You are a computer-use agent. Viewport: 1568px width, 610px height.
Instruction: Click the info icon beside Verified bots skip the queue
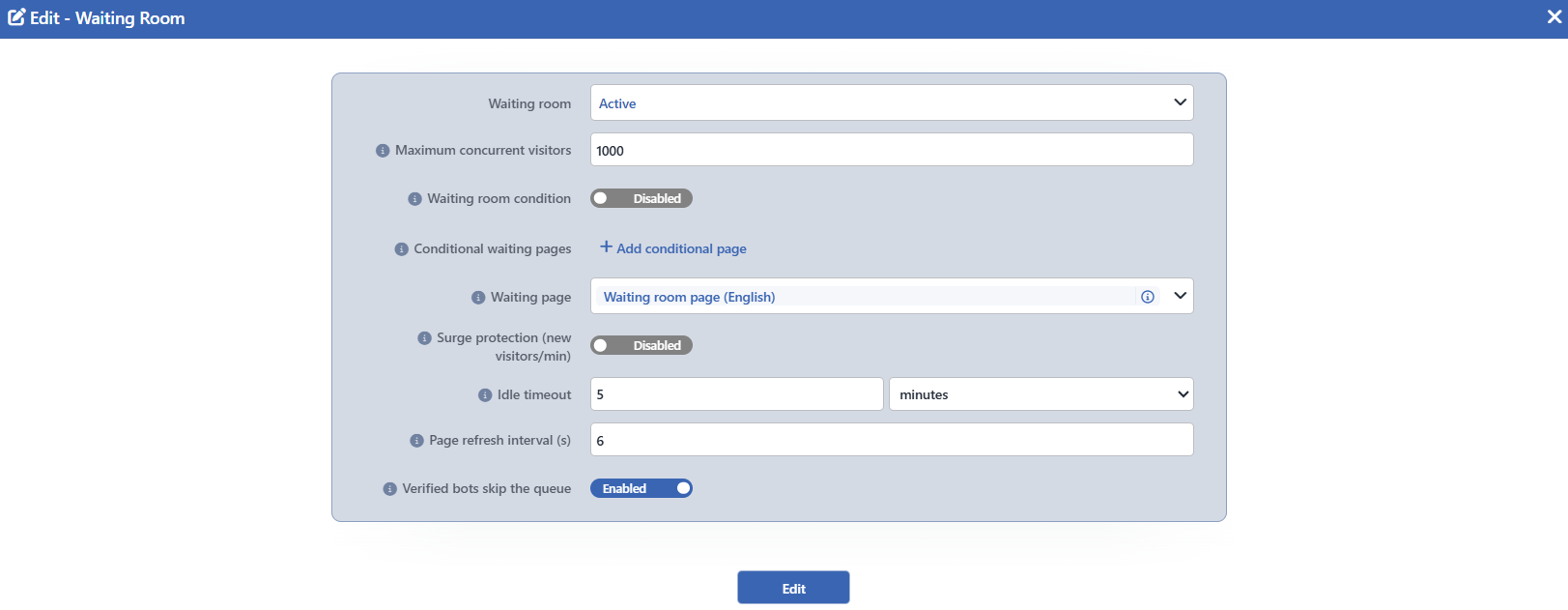389,489
